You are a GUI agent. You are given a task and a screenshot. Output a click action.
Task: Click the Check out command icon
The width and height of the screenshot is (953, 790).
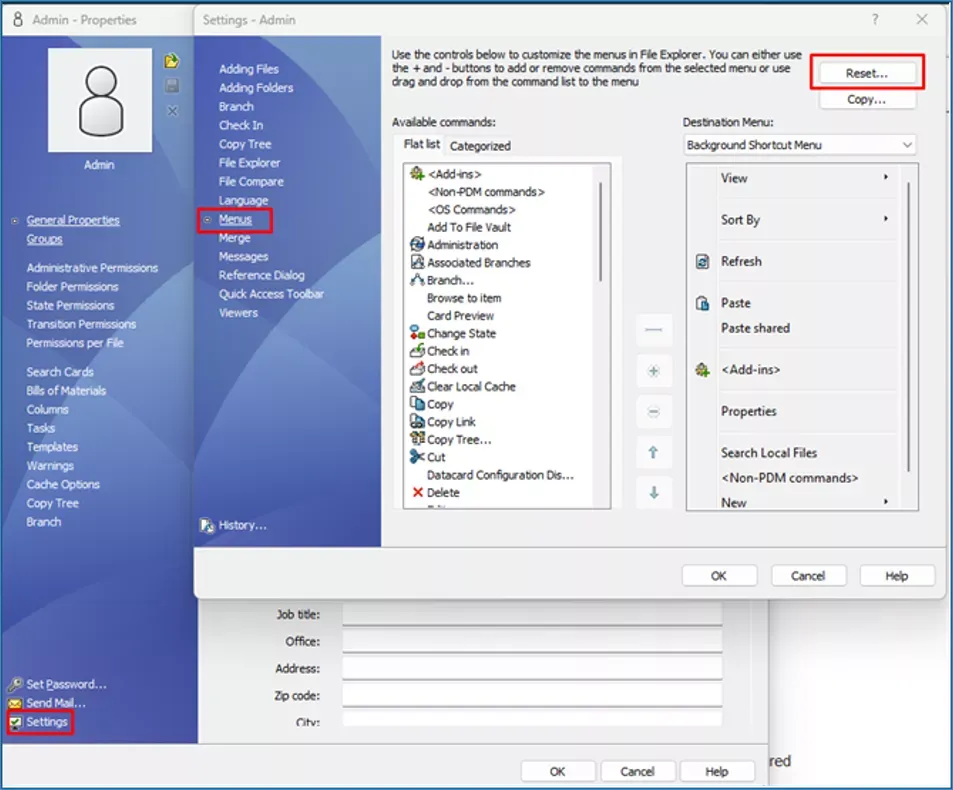pyautogui.click(x=417, y=368)
